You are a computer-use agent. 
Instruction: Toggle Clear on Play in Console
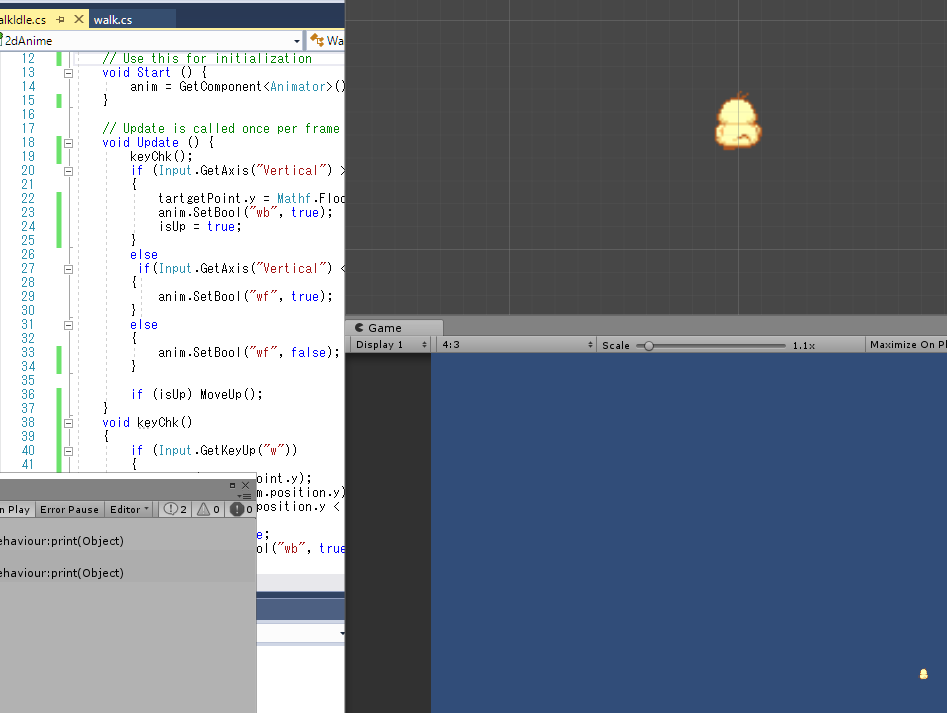click(x=16, y=510)
